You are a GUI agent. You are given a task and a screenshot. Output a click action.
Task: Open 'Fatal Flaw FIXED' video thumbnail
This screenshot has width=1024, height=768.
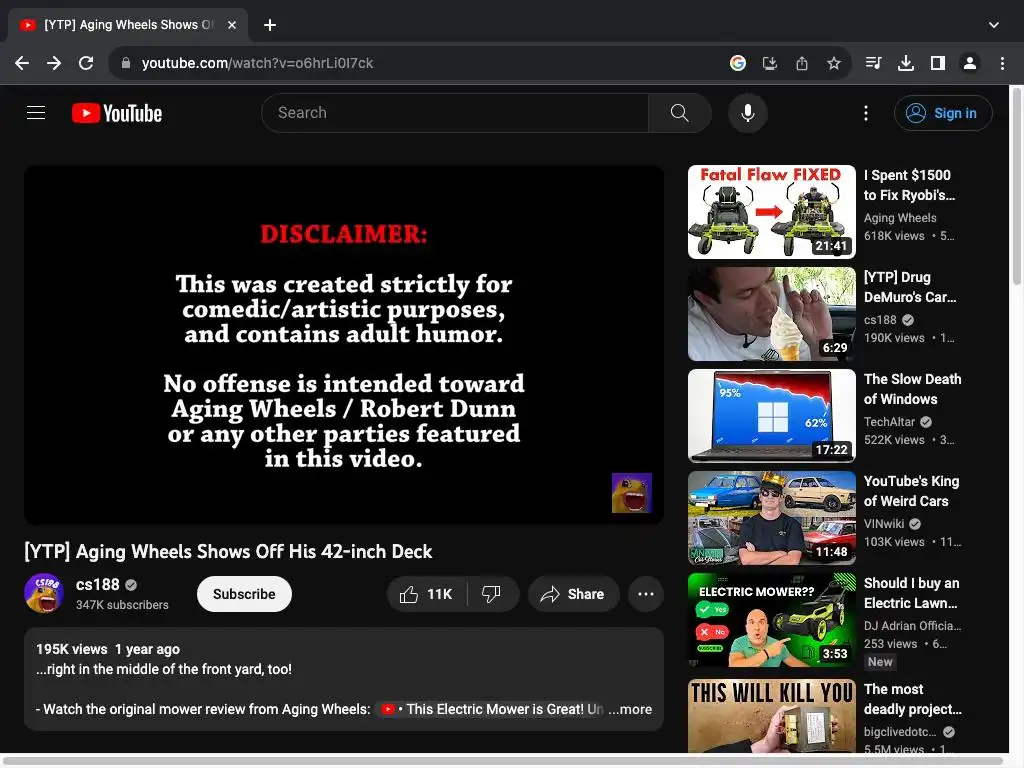tap(772, 212)
